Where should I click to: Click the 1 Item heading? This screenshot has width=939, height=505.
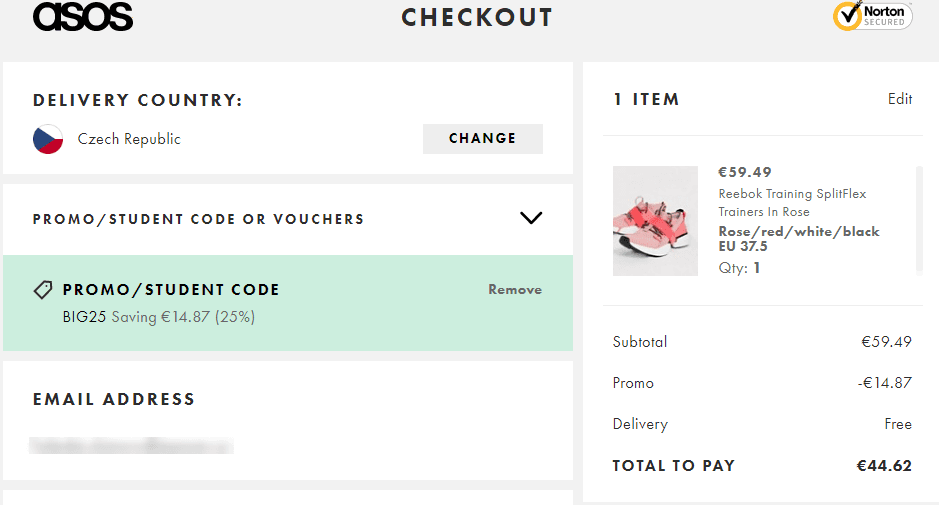646,99
